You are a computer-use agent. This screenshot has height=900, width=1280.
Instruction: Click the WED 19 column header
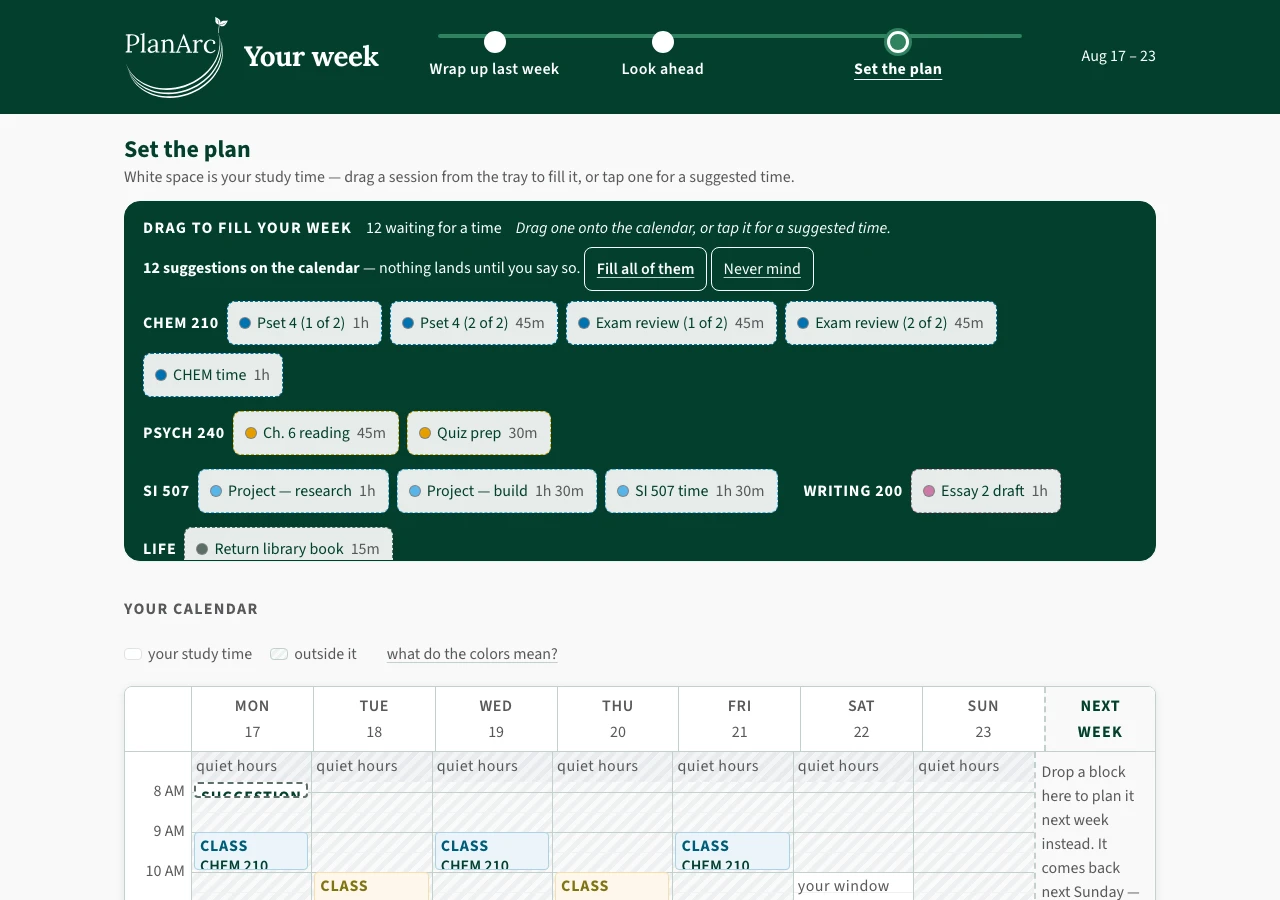point(496,719)
